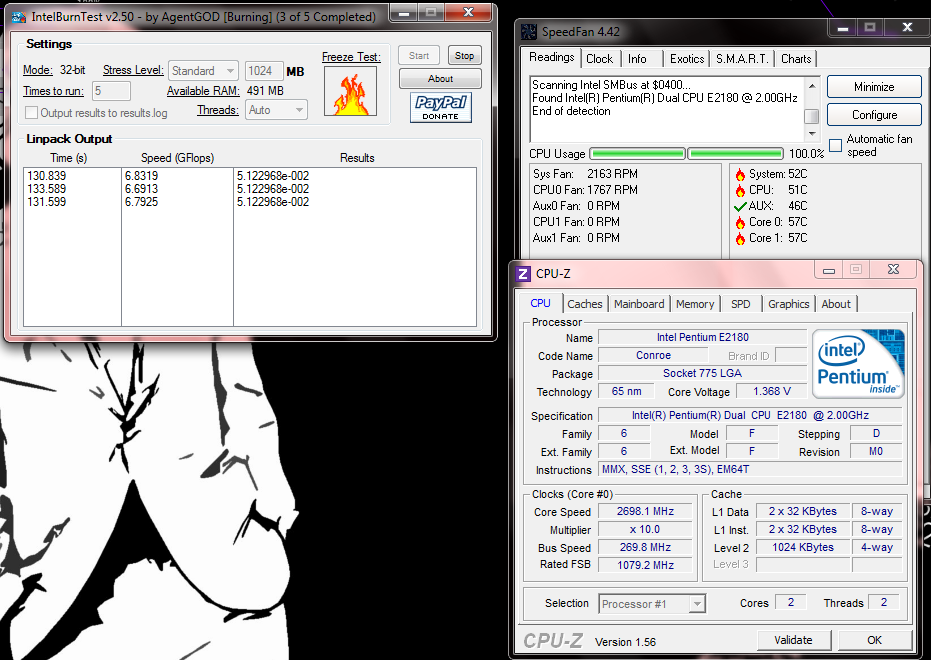Open the Stress Level dropdown
This screenshot has height=660, width=931.
(203, 71)
